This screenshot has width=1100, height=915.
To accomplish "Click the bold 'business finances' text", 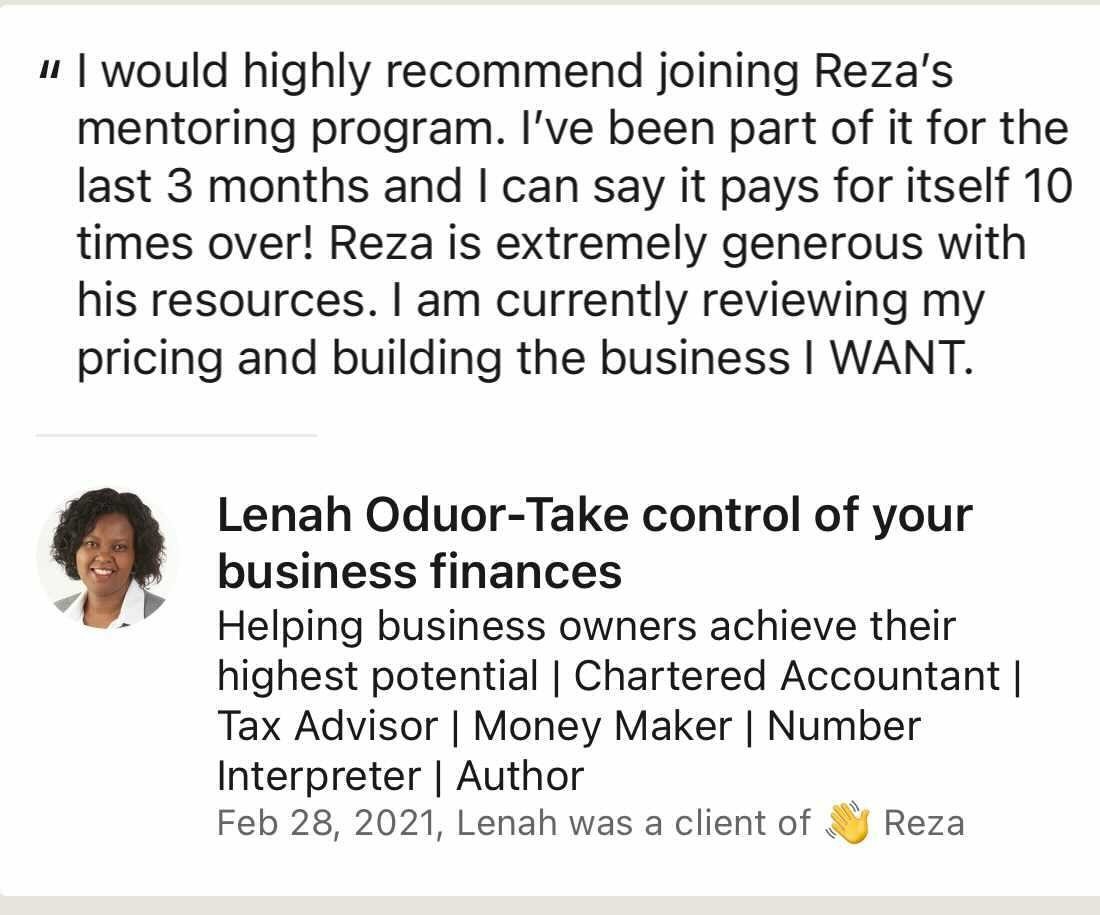I will 419,572.
